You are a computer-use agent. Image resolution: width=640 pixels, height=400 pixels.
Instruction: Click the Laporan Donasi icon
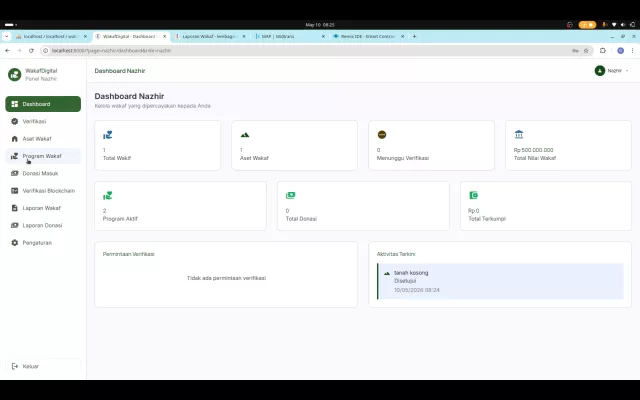coord(15,225)
